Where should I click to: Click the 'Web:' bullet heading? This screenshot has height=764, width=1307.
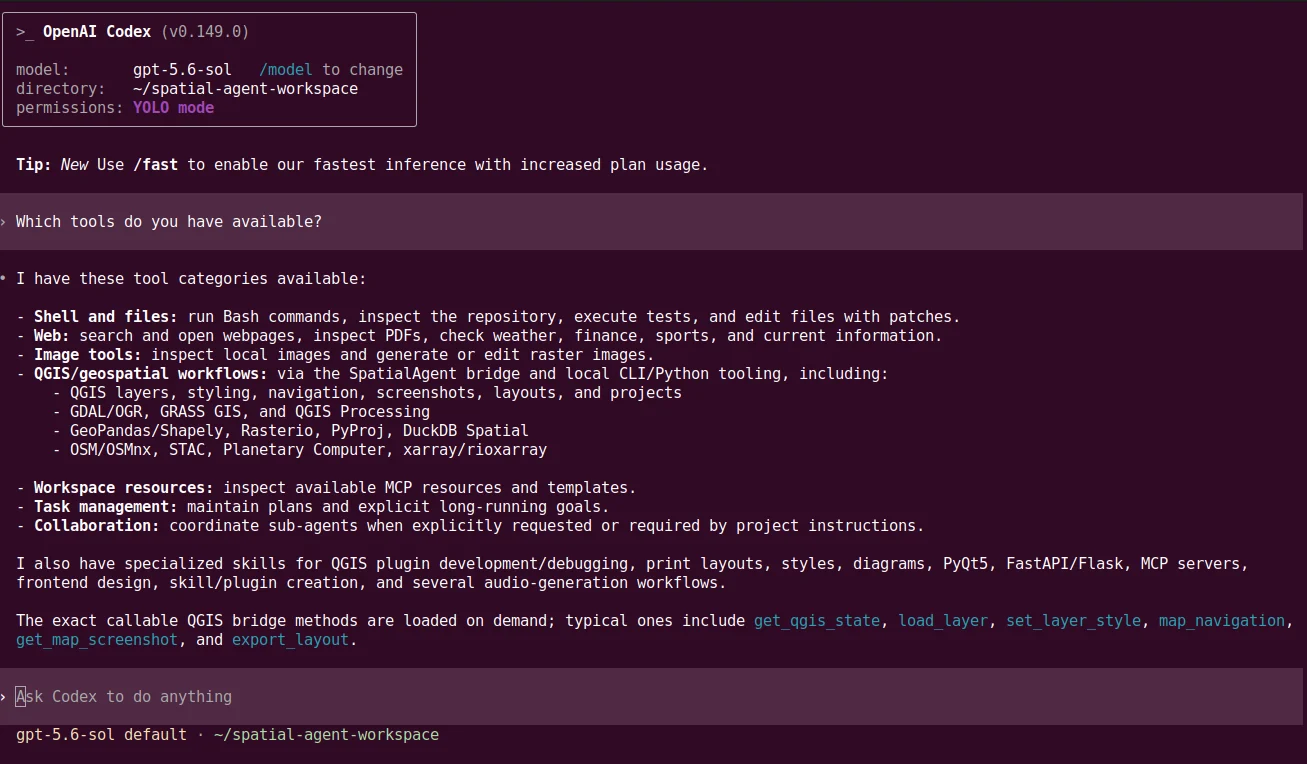coord(52,336)
